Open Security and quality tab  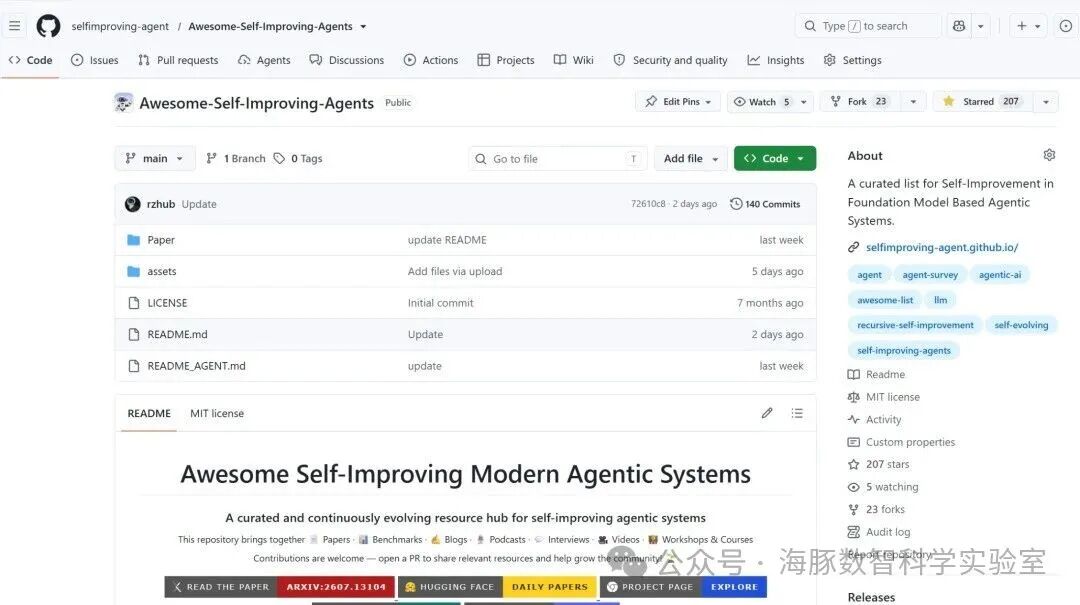pos(670,60)
